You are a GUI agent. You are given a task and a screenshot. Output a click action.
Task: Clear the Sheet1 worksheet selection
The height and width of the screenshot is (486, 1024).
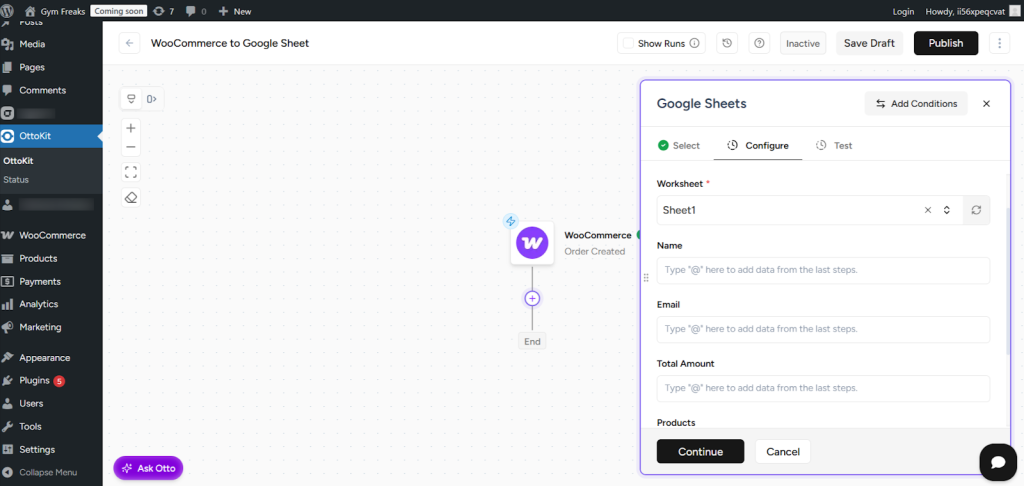pyautogui.click(x=927, y=210)
